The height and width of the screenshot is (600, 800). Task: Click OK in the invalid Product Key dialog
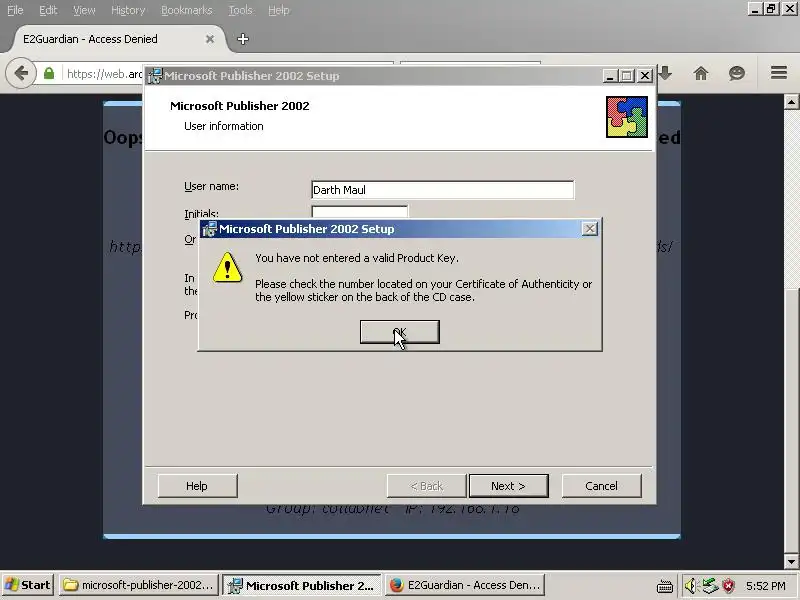coord(399,332)
